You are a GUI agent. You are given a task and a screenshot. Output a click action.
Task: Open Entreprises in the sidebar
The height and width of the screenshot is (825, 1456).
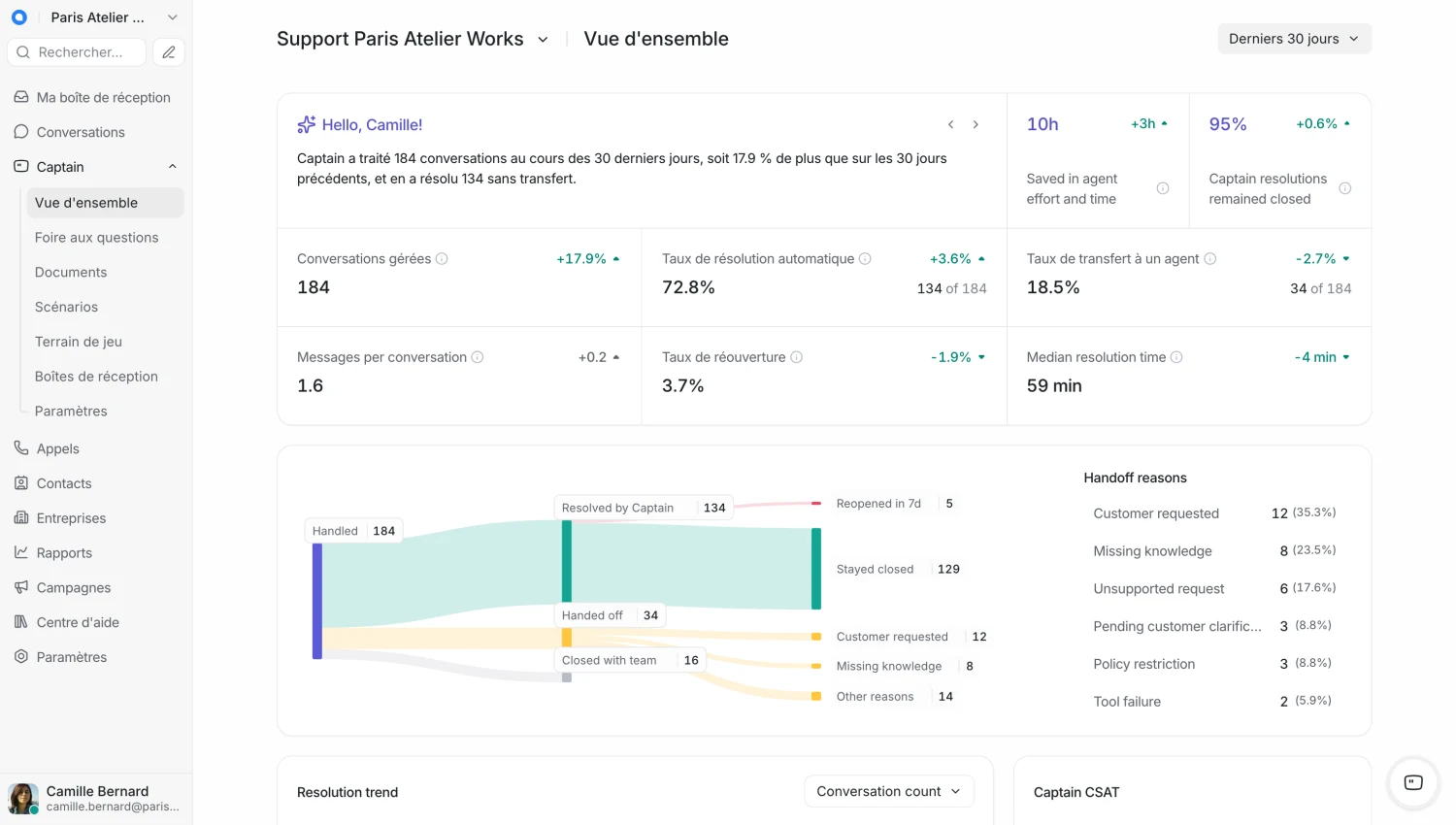tap(95, 518)
